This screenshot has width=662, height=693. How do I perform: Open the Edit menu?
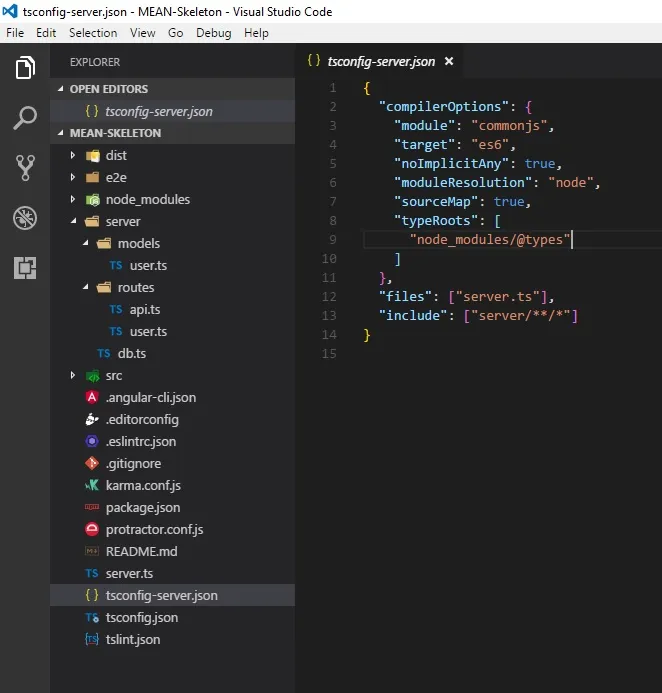click(46, 33)
